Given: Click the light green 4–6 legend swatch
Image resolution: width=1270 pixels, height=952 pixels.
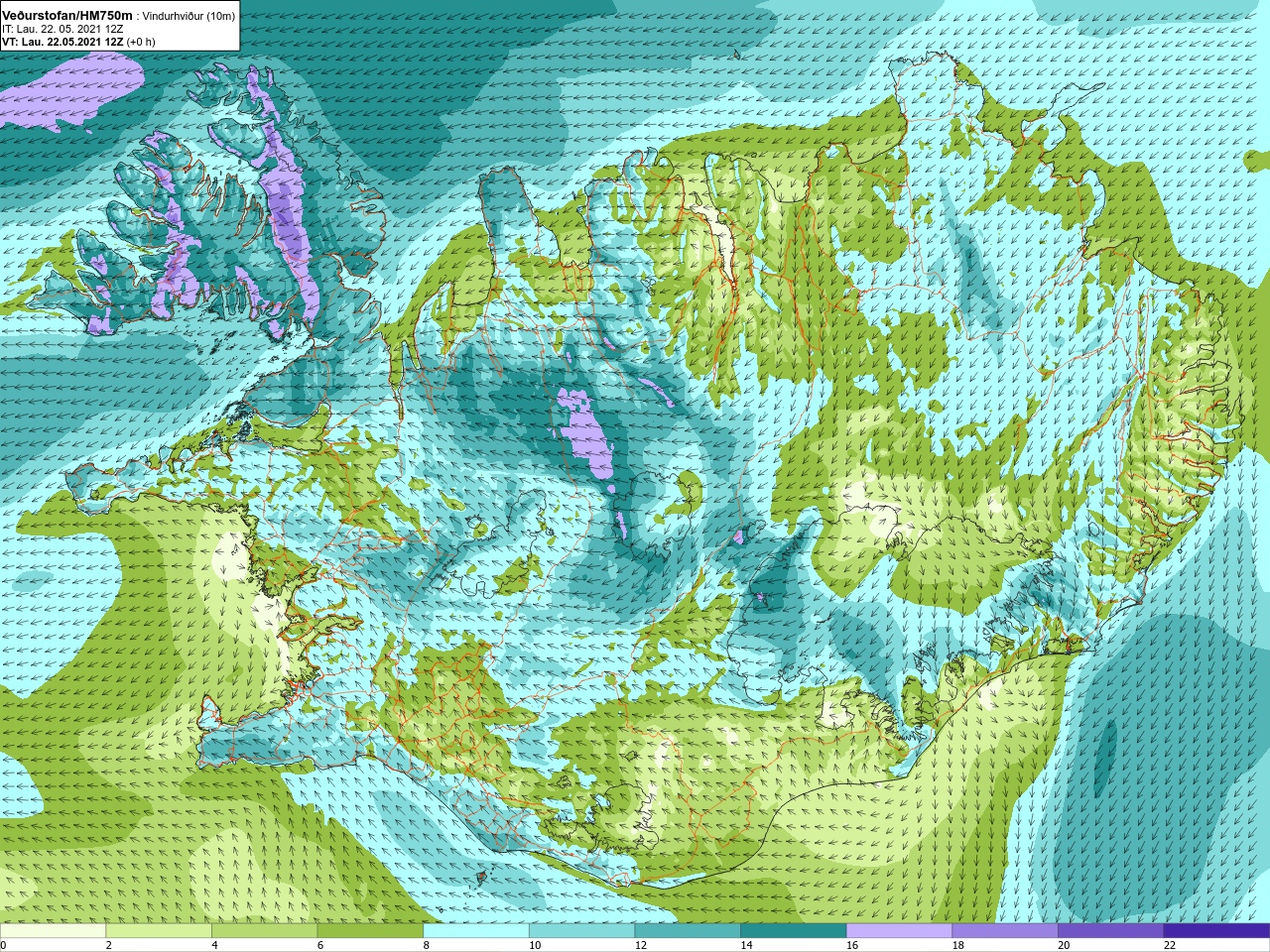Looking at the screenshot, I should [264, 931].
